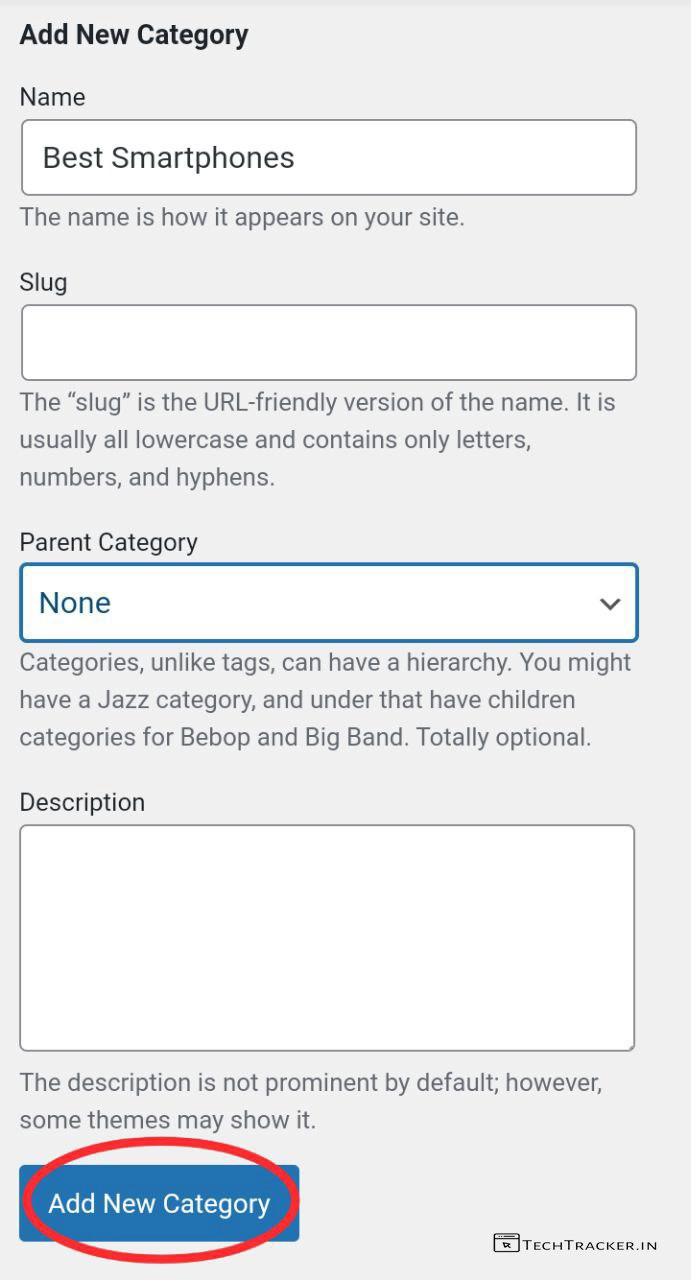Click inside the Description text area
Viewport: 691px width, 1280px height.
[x=327, y=938]
